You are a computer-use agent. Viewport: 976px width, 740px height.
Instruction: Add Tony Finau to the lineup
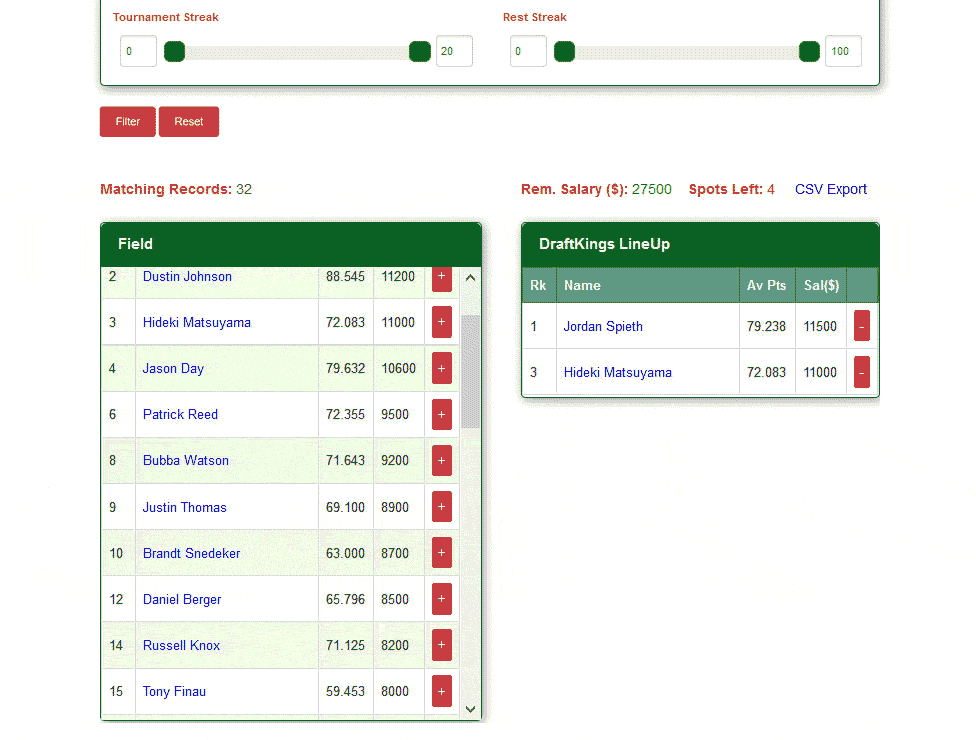[441, 691]
